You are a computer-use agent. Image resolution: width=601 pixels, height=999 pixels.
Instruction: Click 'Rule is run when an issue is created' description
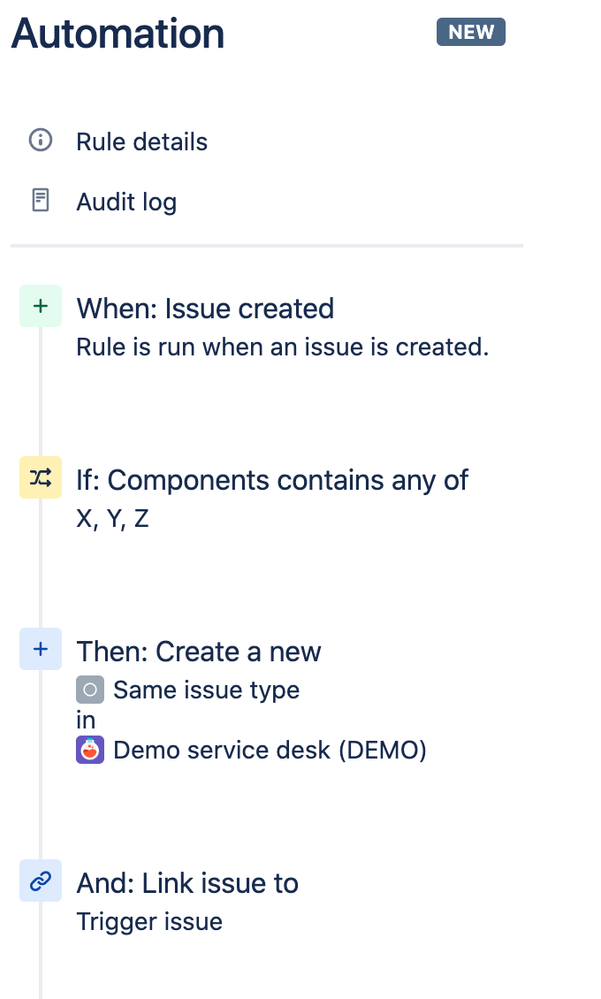(x=282, y=347)
